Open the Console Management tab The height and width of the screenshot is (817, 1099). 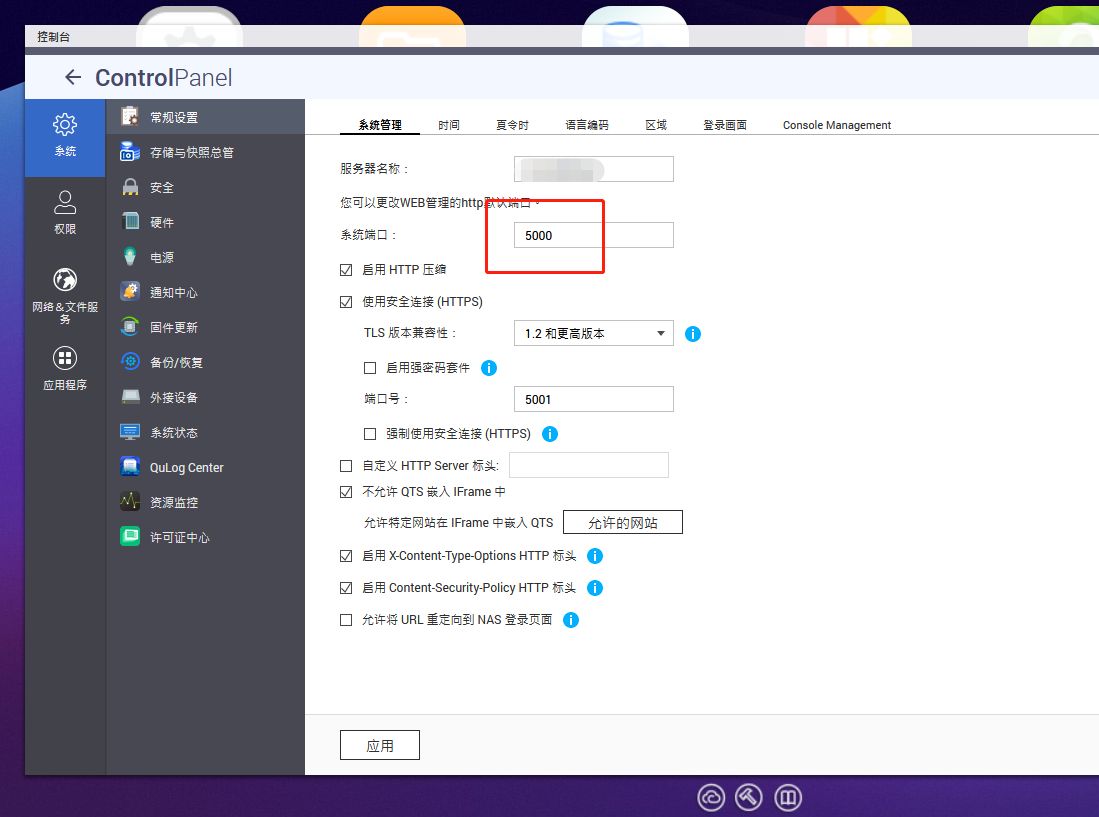click(837, 125)
